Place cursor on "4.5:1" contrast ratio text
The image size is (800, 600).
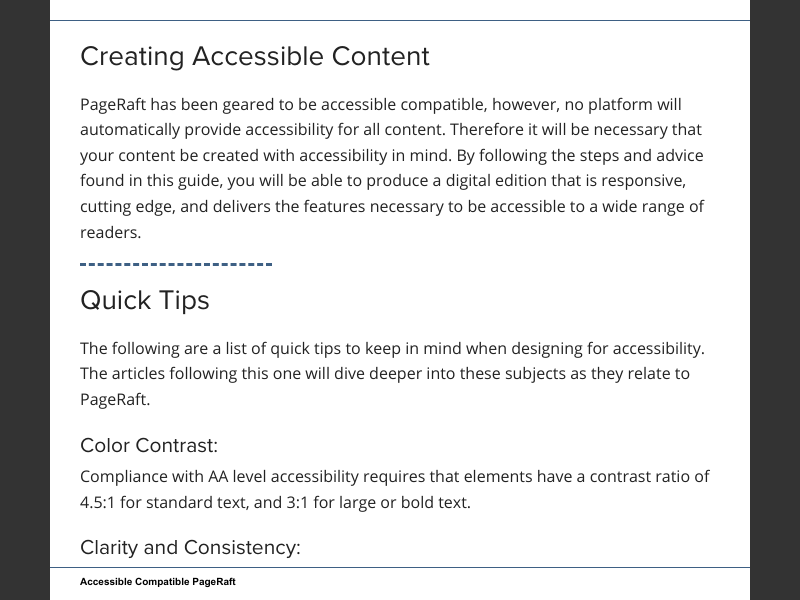point(100,502)
